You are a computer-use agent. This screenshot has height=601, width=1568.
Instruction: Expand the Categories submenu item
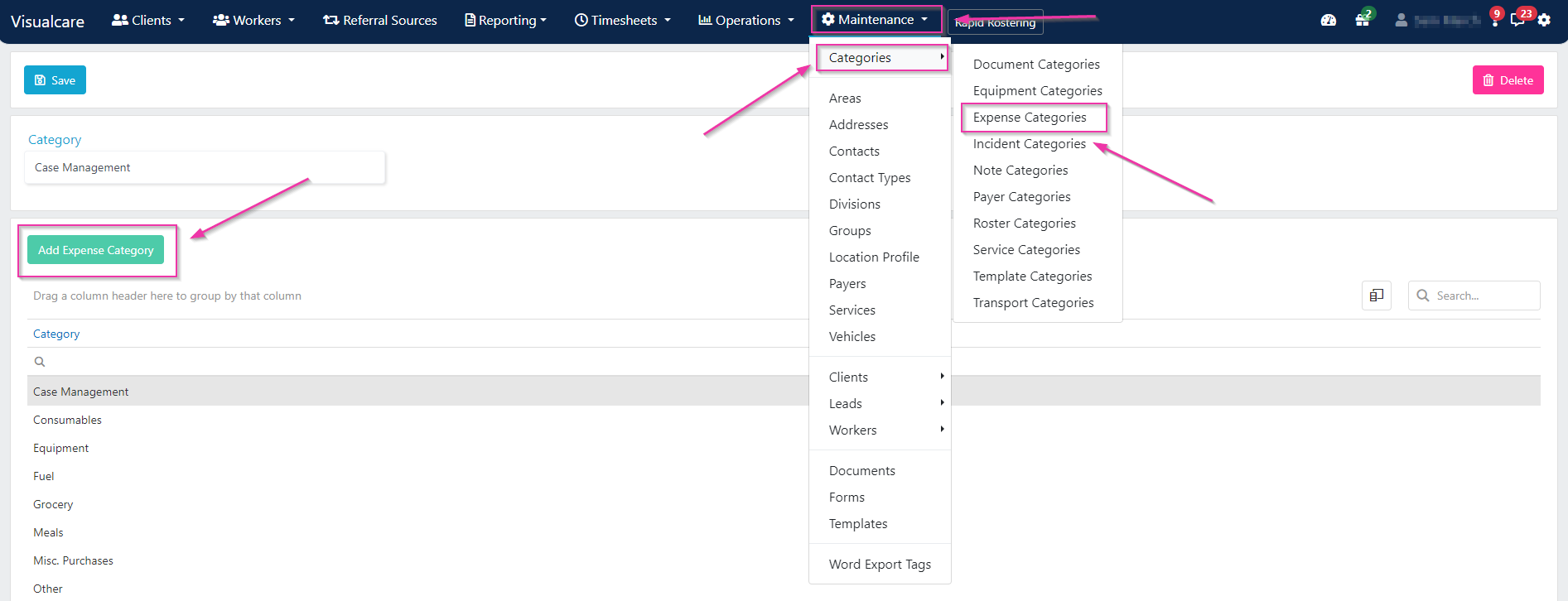pyautogui.click(x=880, y=58)
